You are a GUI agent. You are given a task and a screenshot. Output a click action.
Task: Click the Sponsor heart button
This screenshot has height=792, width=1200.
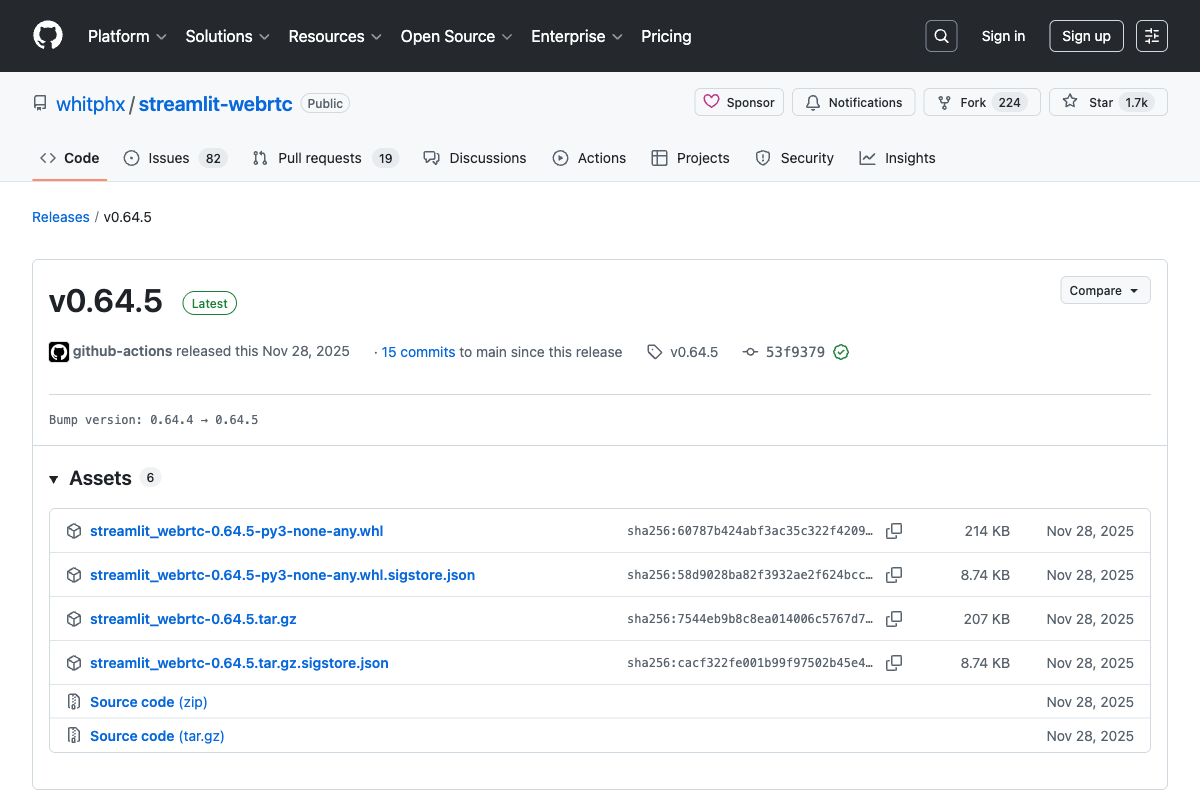pyautogui.click(x=739, y=102)
